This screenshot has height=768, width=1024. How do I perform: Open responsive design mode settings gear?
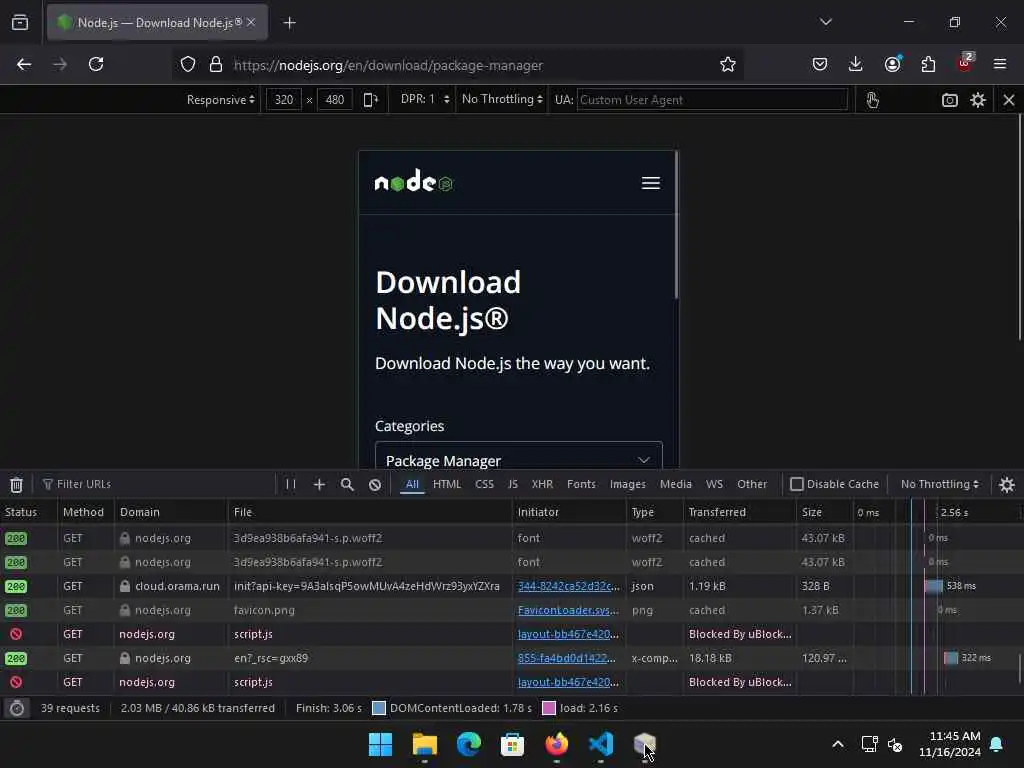click(978, 100)
